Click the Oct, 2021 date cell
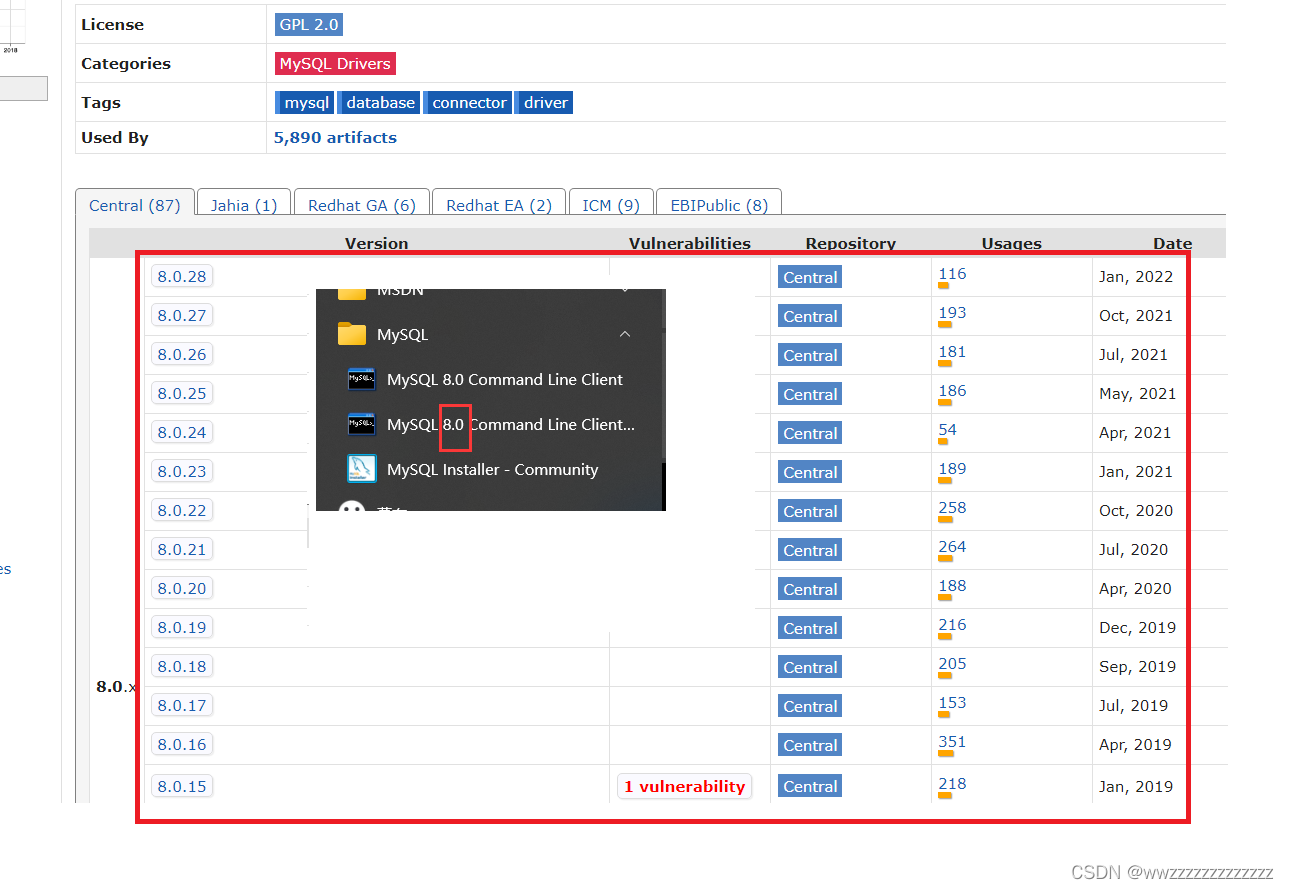 click(x=1136, y=317)
